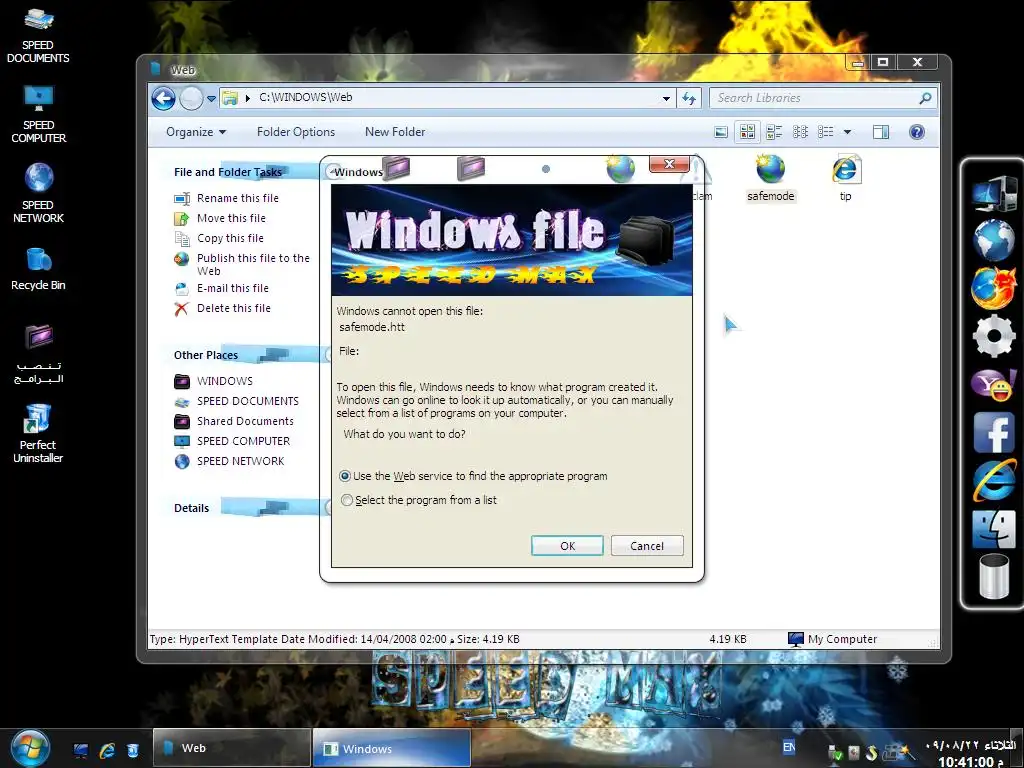The width and height of the screenshot is (1024, 768).
Task: Launch Firefox from side dock
Action: [x=993, y=287]
